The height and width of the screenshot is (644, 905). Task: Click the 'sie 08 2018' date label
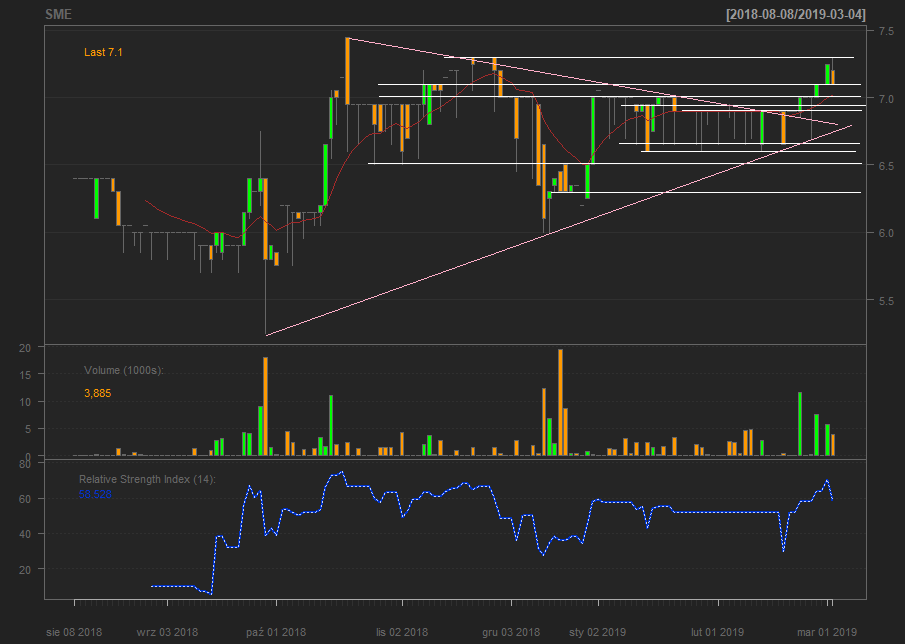74,632
